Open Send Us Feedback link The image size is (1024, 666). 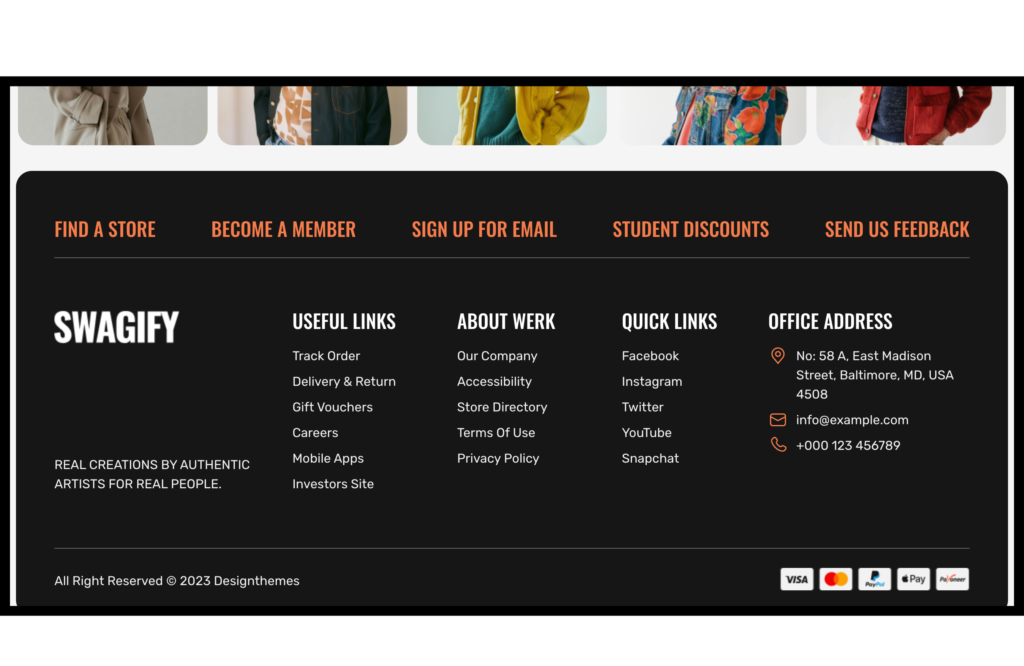[x=897, y=229]
